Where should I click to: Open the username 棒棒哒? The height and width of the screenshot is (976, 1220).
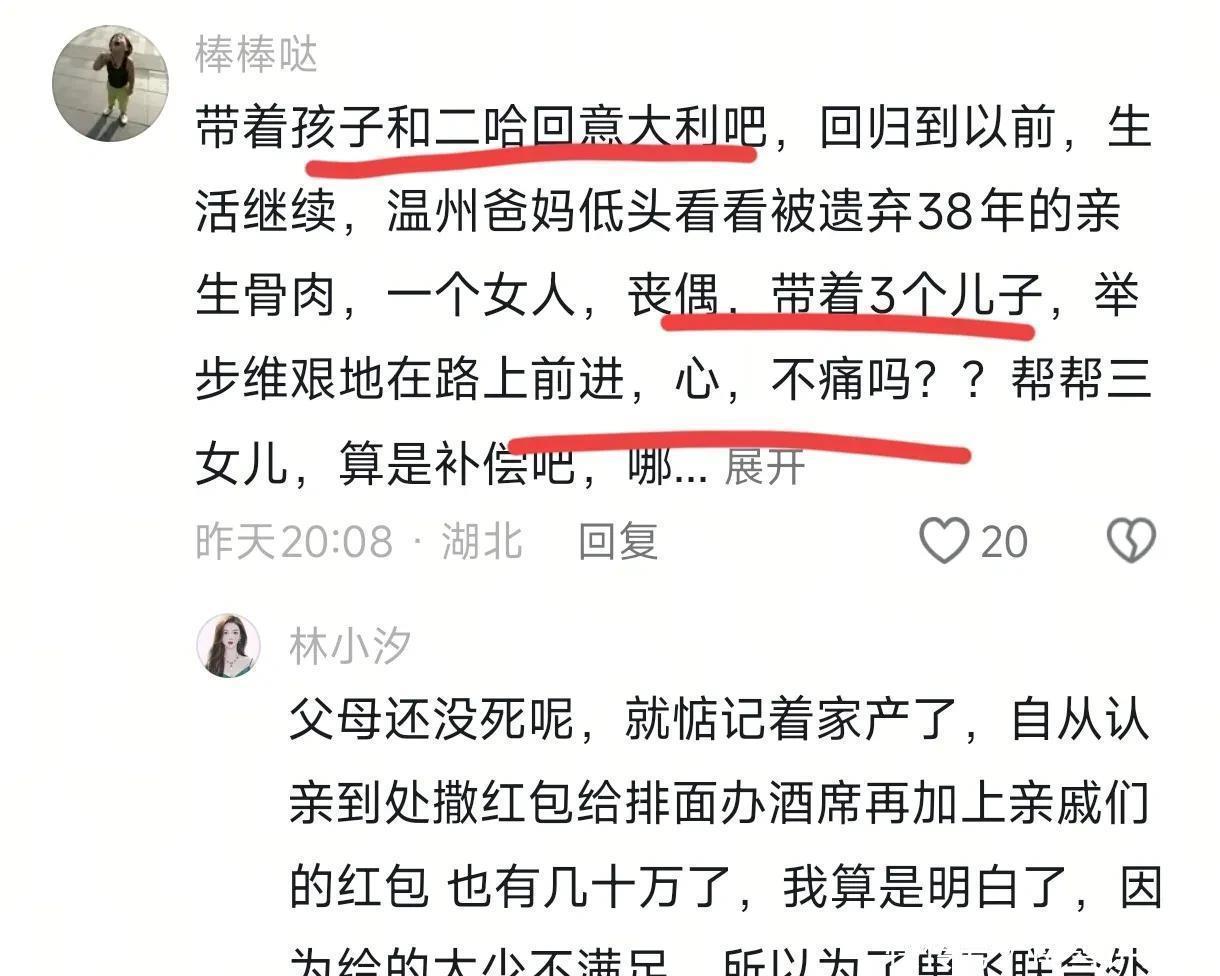pyautogui.click(x=256, y=55)
